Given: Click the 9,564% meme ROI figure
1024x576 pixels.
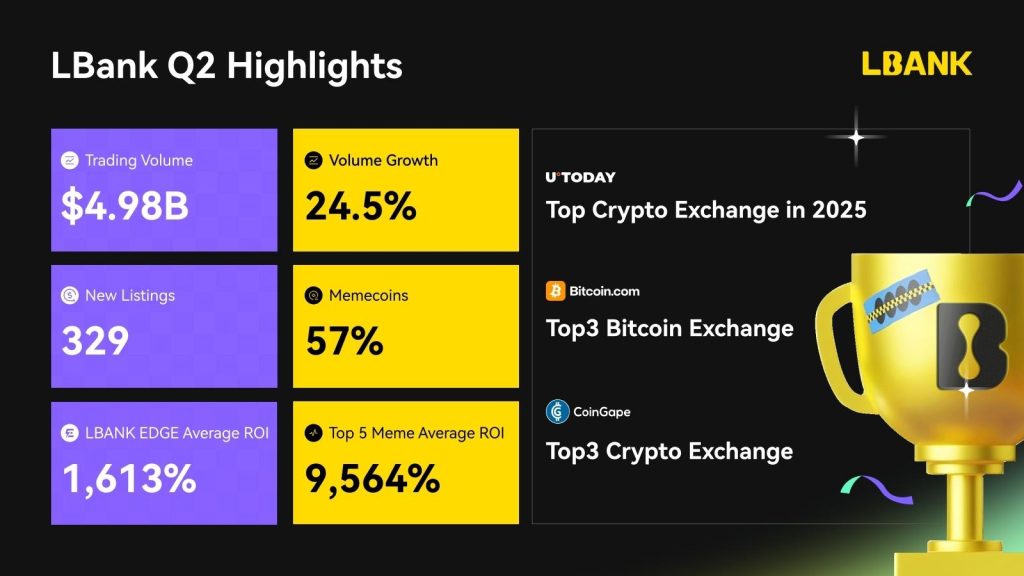Looking at the screenshot, I should tap(372, 479).
